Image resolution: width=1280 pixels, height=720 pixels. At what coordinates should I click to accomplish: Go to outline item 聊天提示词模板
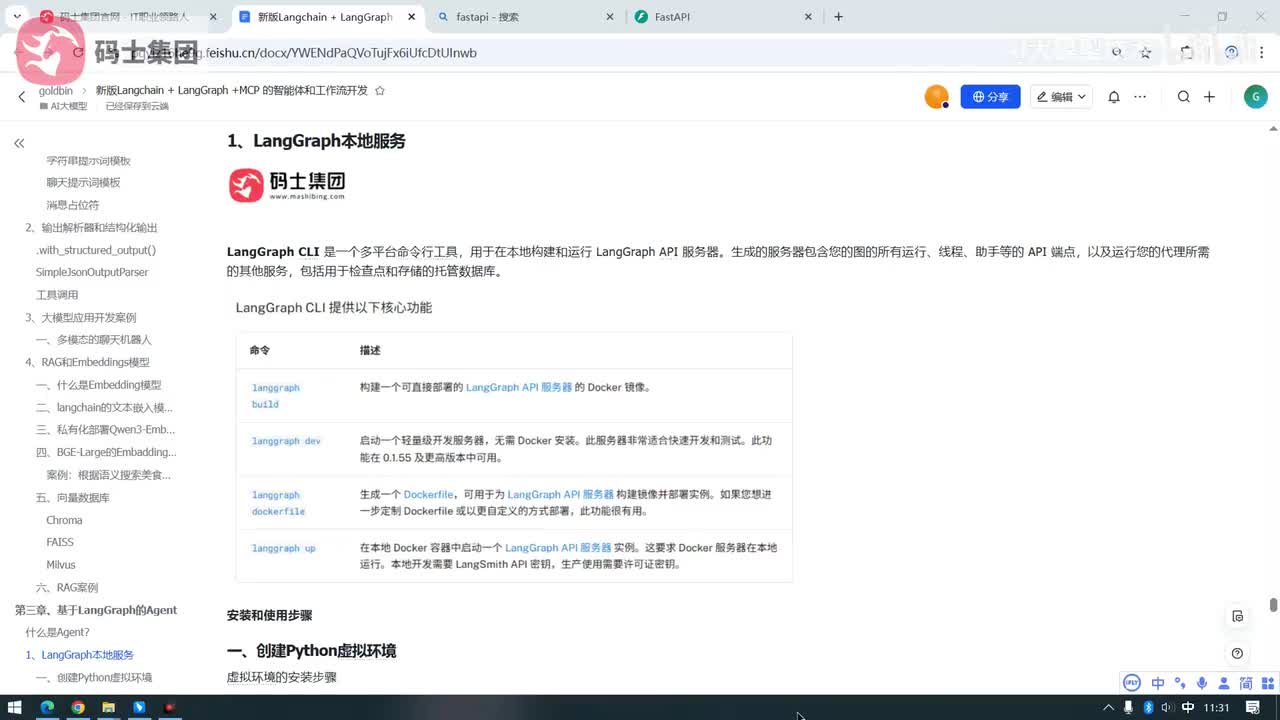click(83, 182)
